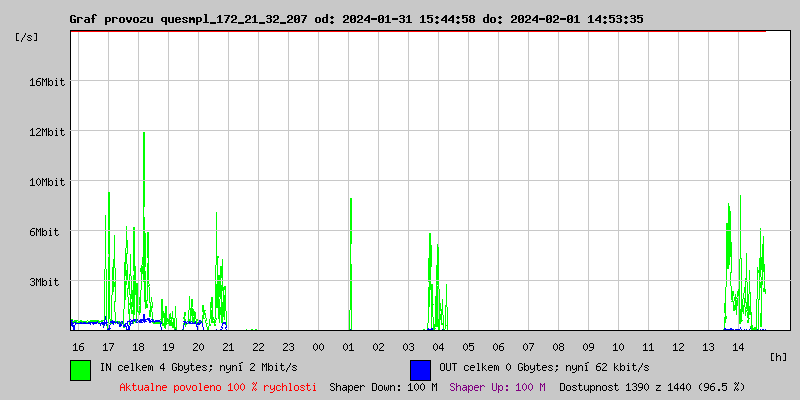This screenshot has height=400, width=800.
Task: Select the hour 04 marker on the time axis
Action: click(438, 346)
